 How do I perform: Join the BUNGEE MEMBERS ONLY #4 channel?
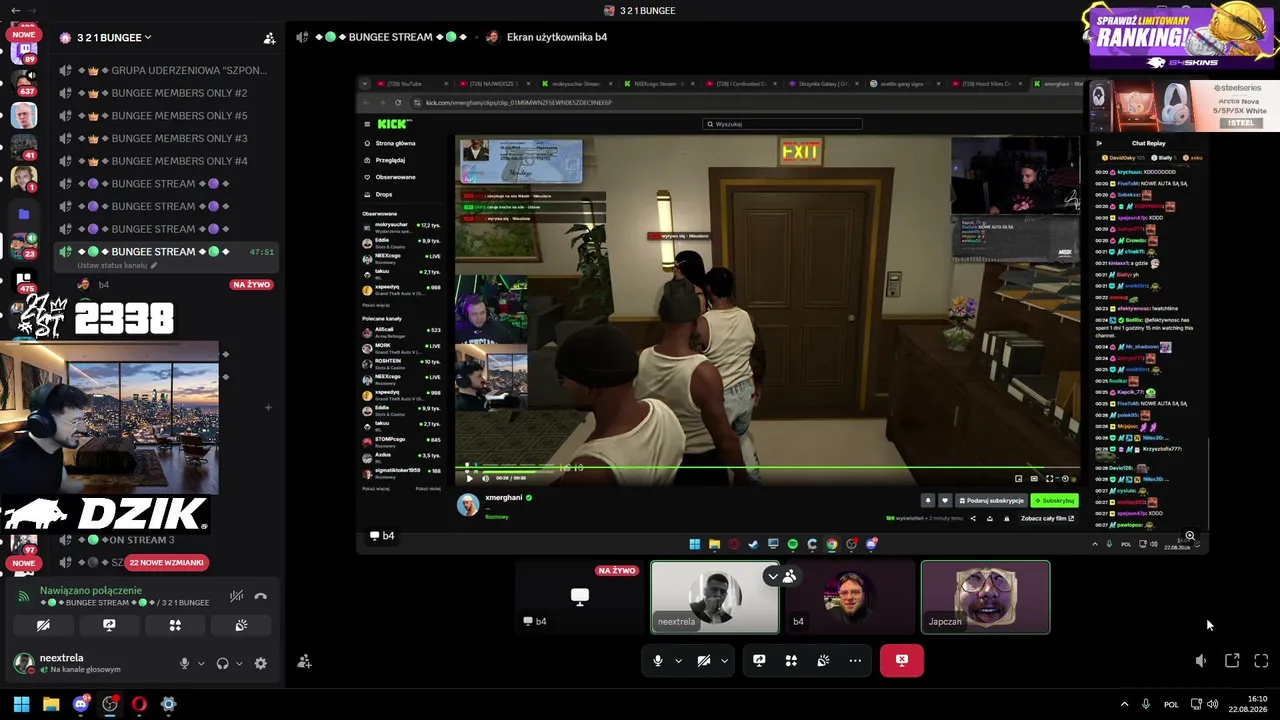click(164, 161)
